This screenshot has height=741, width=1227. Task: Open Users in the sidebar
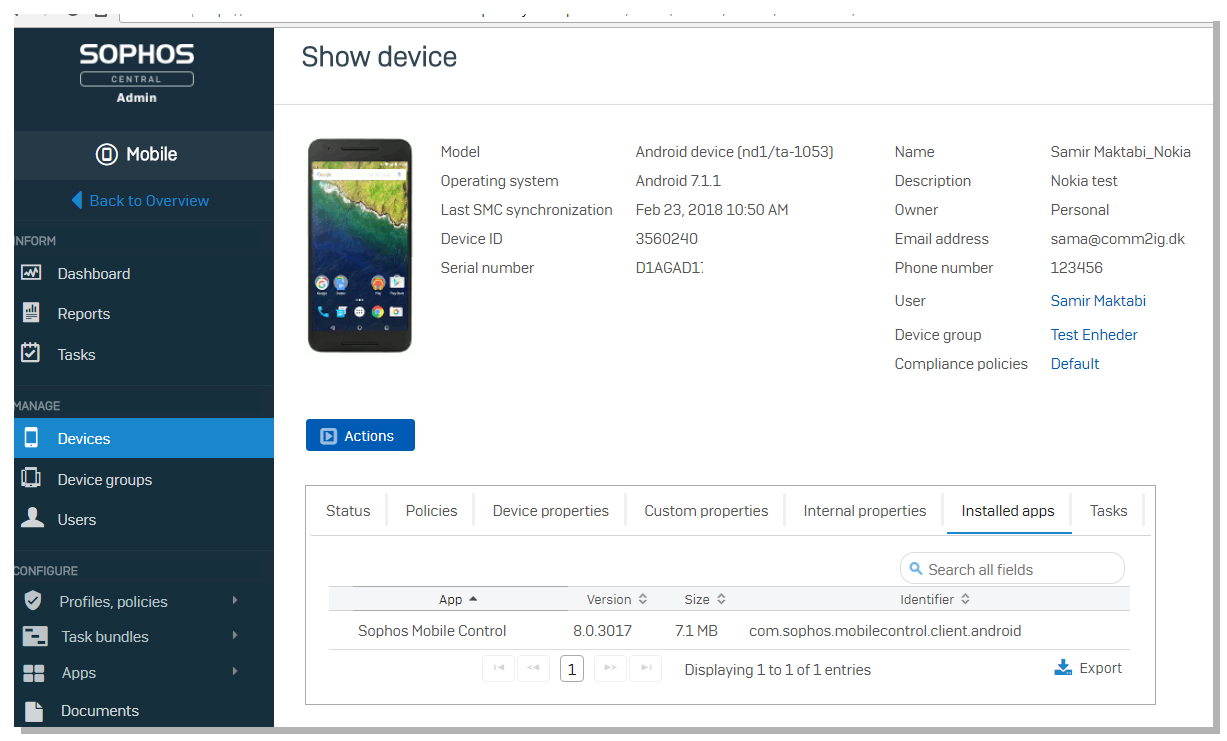77,520
